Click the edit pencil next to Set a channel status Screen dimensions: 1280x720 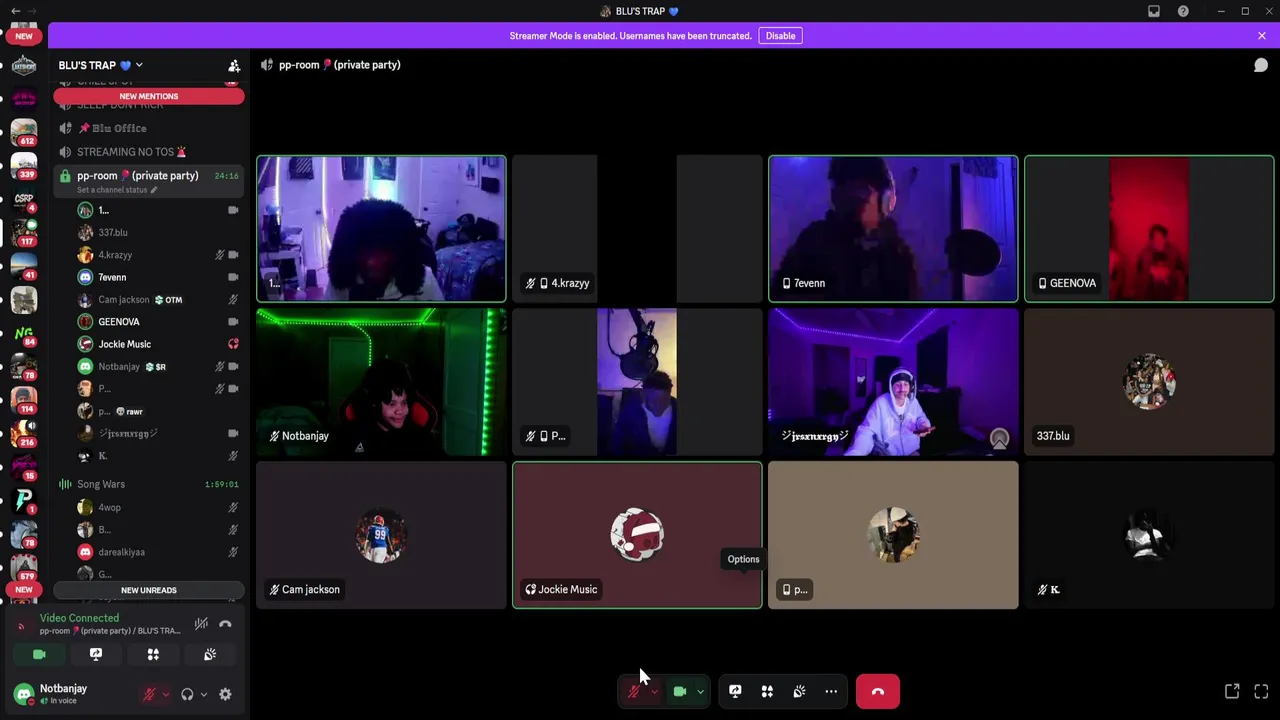pos(154,190)
